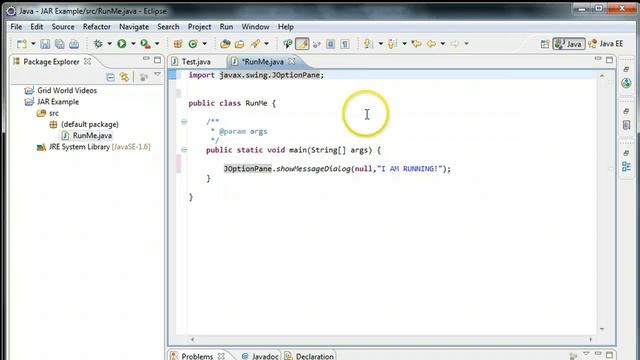
Task: Close the RunMe.java editor tab
Action: [291, 61]
